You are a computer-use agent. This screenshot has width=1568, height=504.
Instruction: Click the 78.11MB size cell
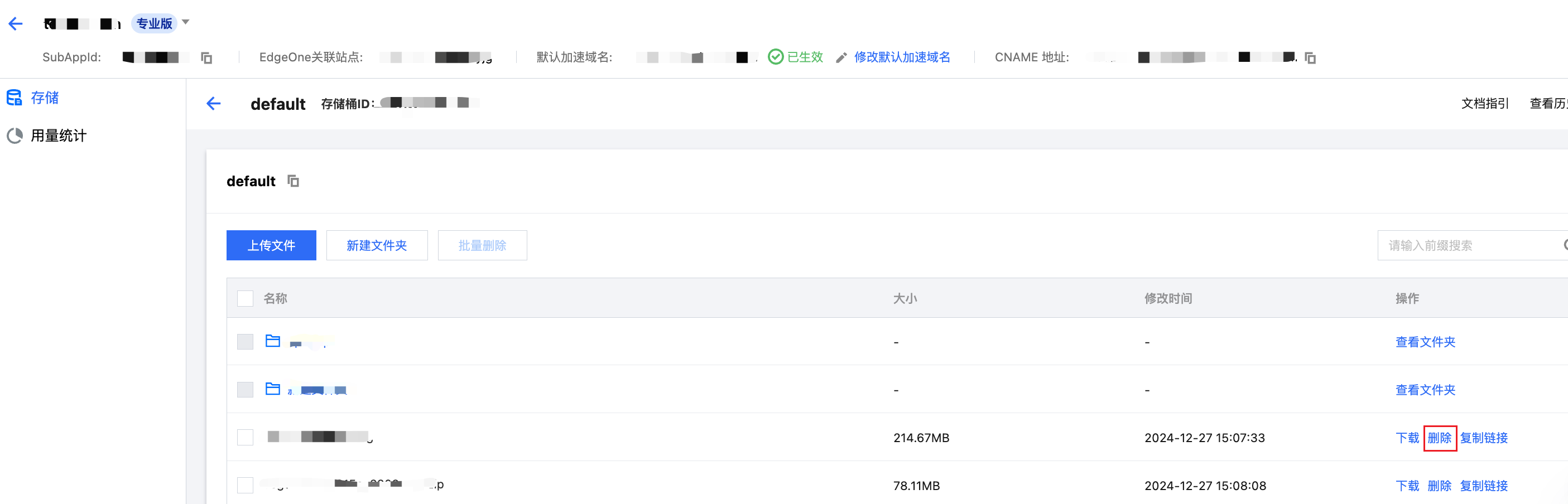(916, 486)
